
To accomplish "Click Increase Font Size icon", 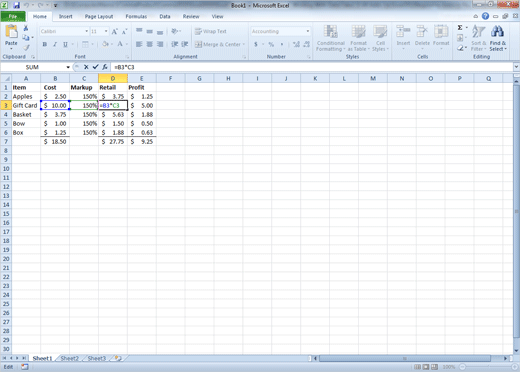I will pos(115,31).
